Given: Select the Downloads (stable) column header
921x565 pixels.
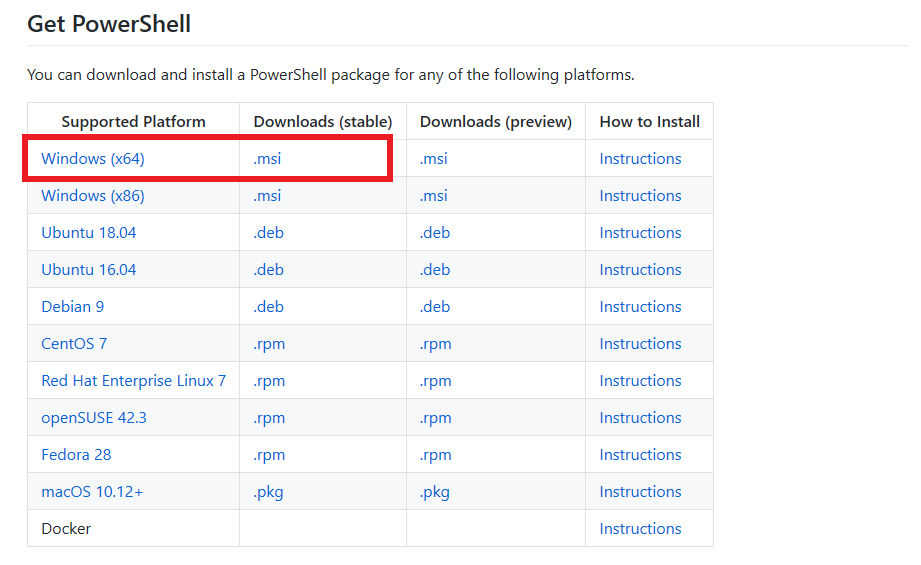Looking at the screenshot, I should tap(323, 122).
